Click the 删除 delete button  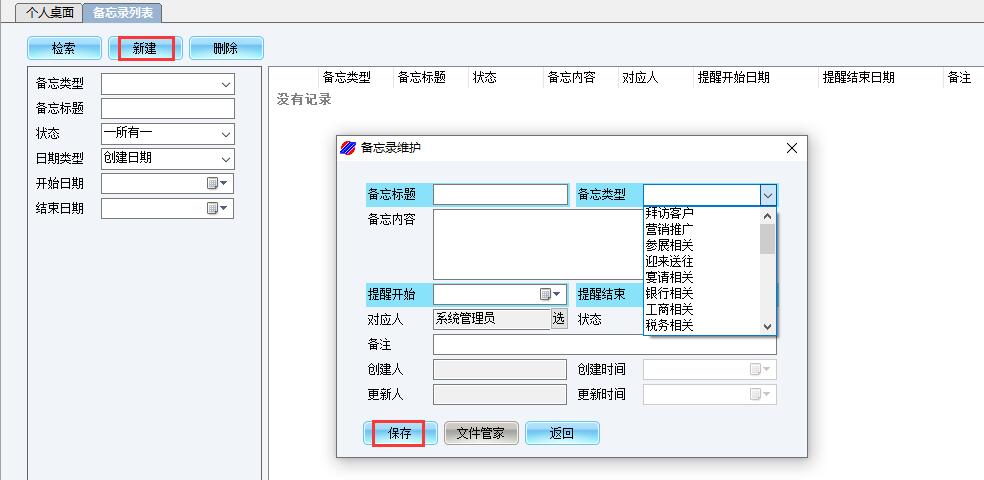pos(226,48)
